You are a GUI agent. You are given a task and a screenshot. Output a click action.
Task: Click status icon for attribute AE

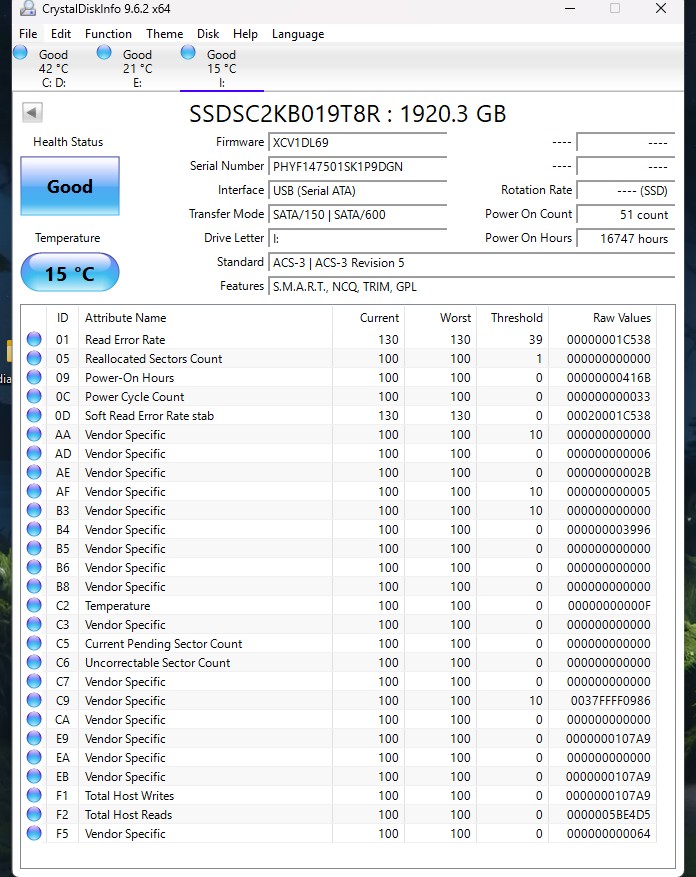pos(34,472)
